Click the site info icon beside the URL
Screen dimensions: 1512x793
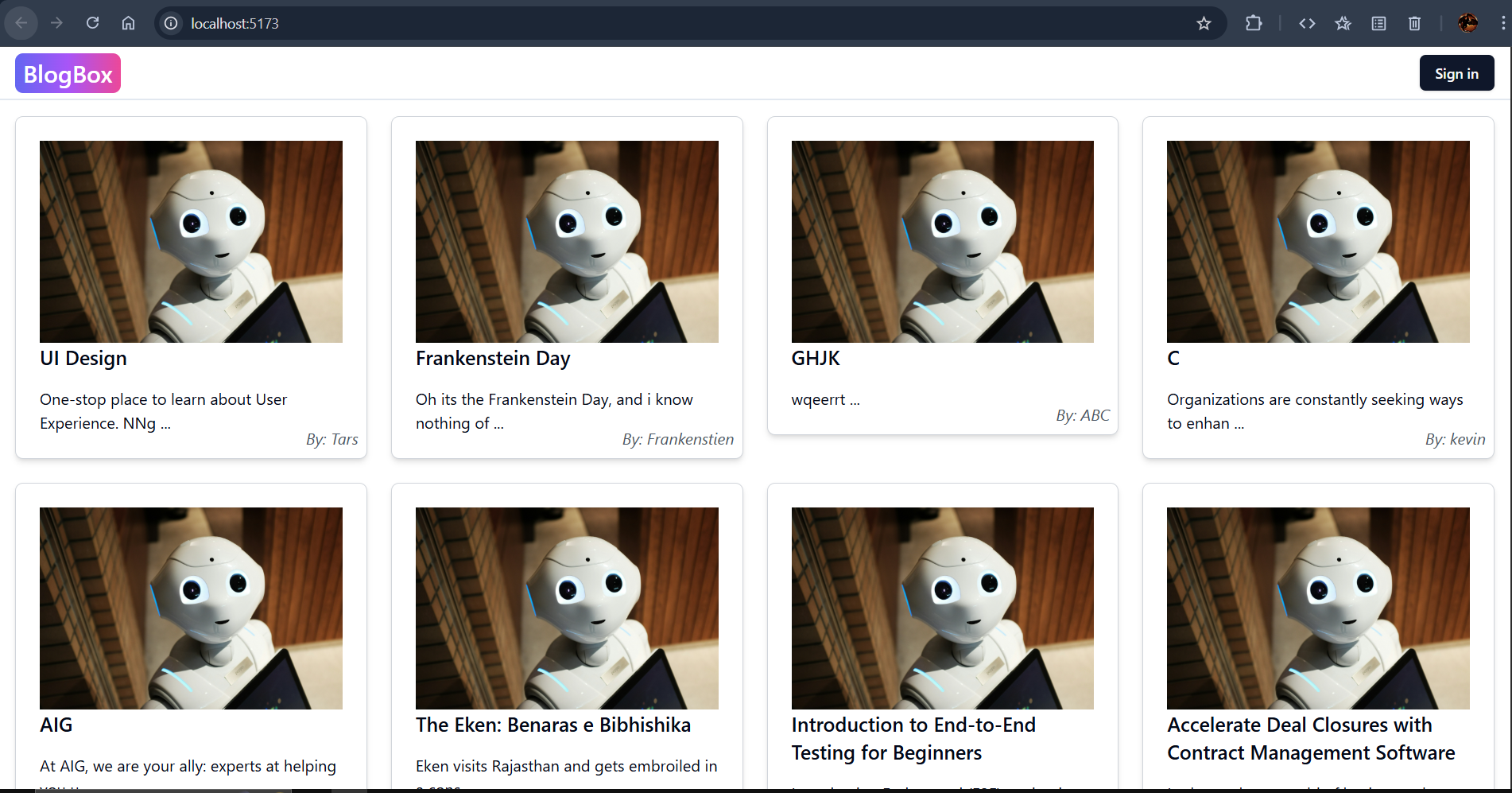point(170,23)
